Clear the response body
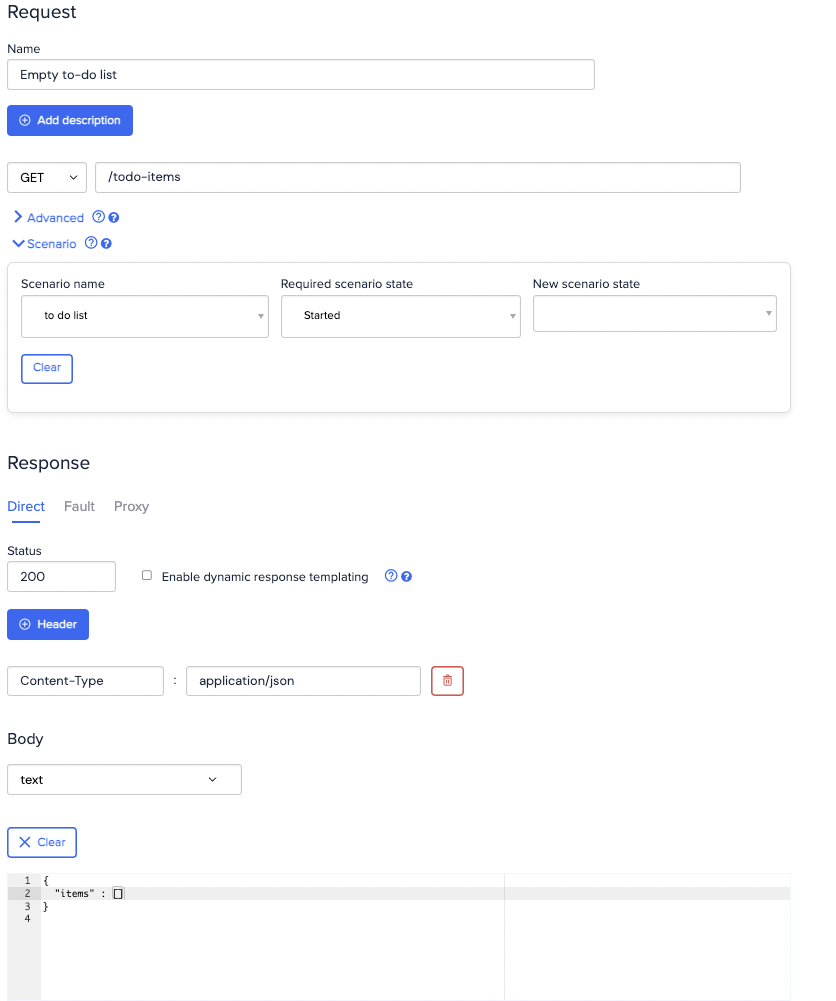836x1001 pixels. (x=42, y=843)
